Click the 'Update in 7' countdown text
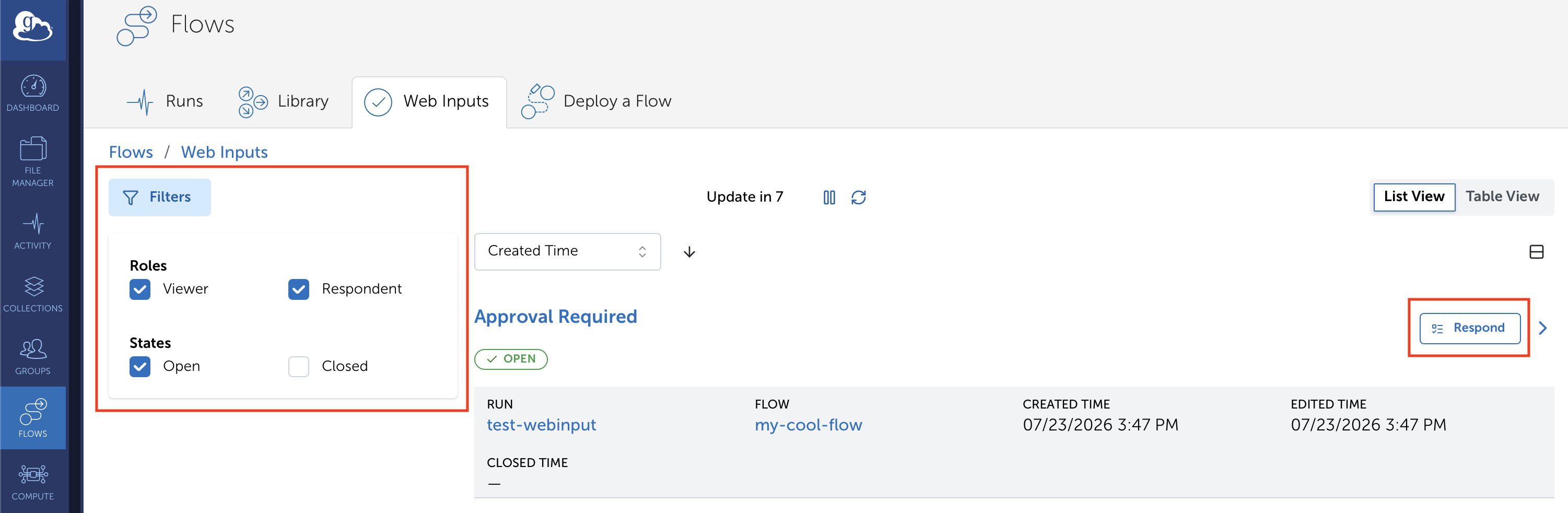This screenshot has height=513, width=1568. coord(744,197)
